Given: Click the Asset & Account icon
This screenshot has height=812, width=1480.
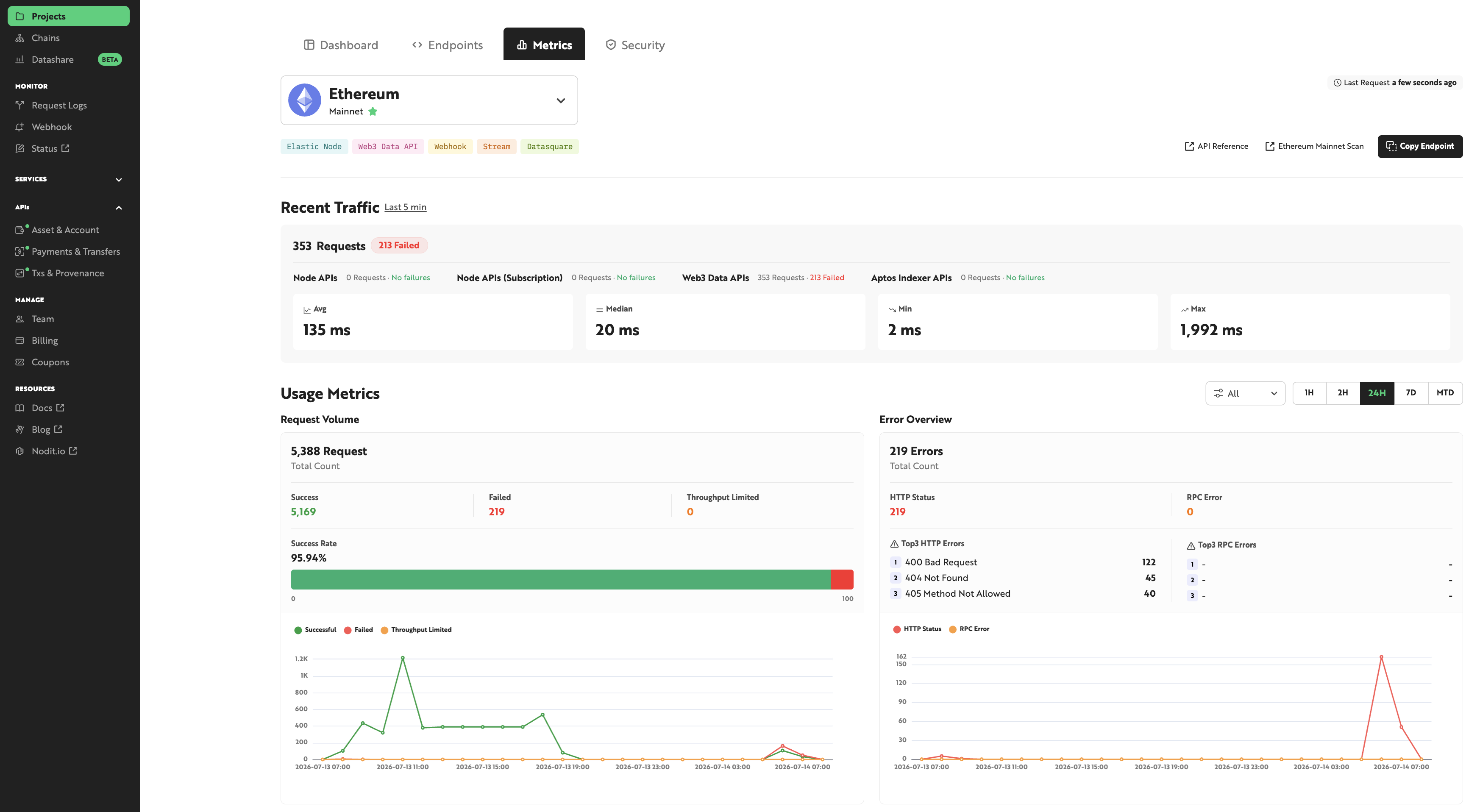Looking at the screenshot, I should coord(19,230).
